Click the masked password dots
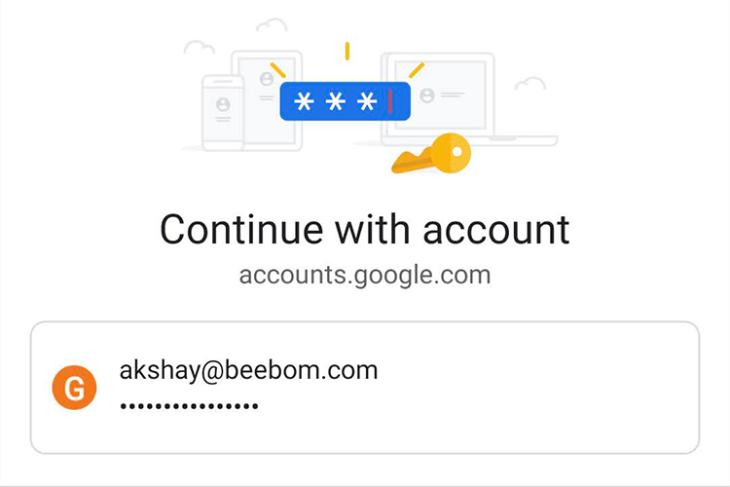The width and height of the screenshot is (730, 487). [x=189, y=406]
